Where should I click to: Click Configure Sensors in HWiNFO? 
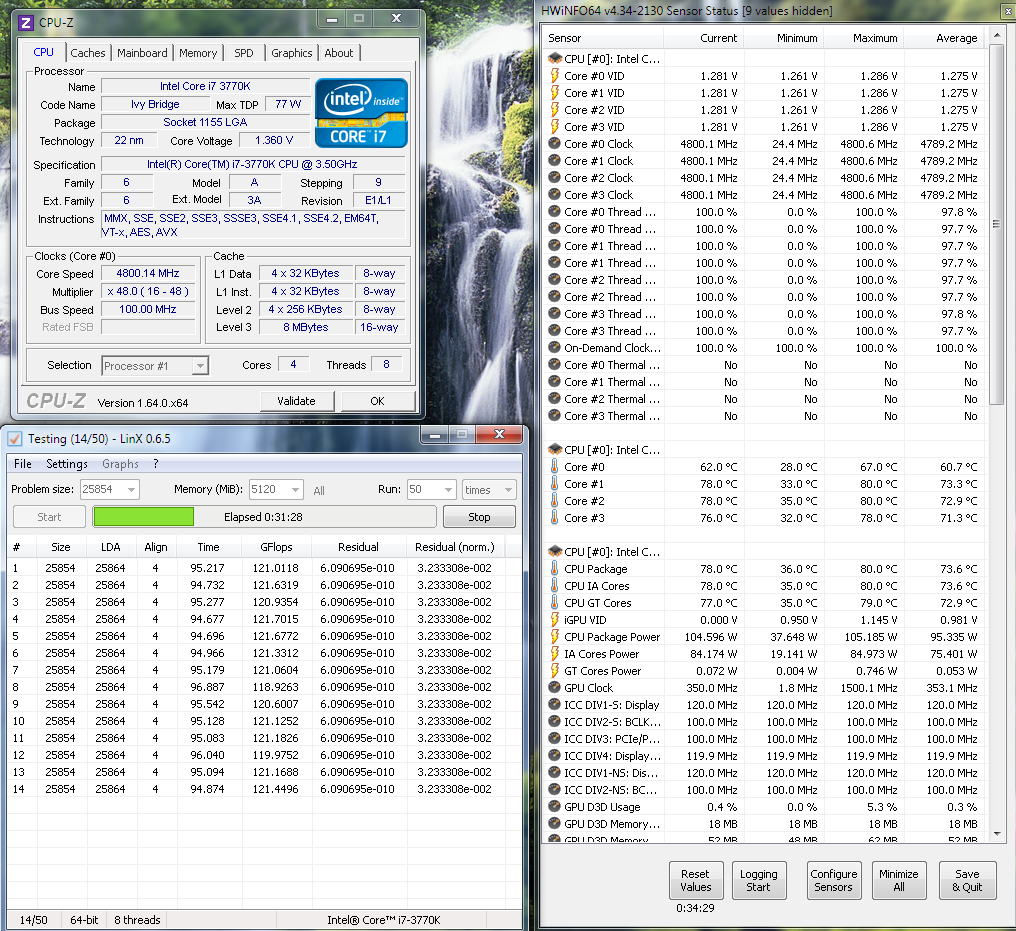(x=833, y=880)
